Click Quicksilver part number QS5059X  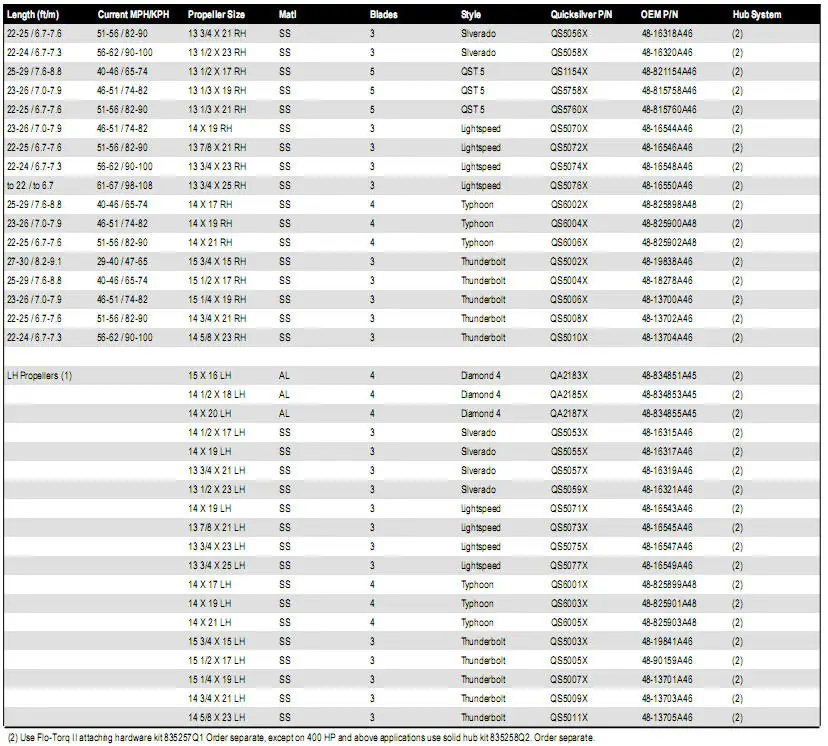tap(569, 490)
